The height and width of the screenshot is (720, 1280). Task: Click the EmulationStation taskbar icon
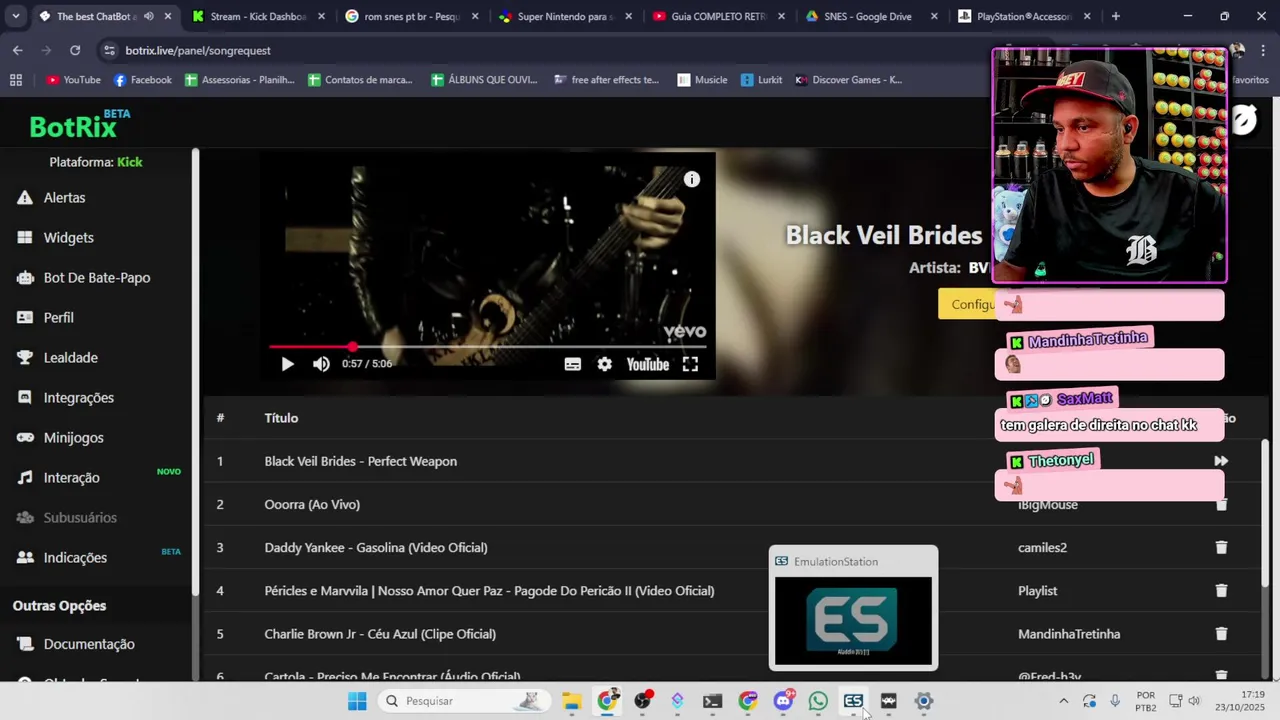coord(853,701)
